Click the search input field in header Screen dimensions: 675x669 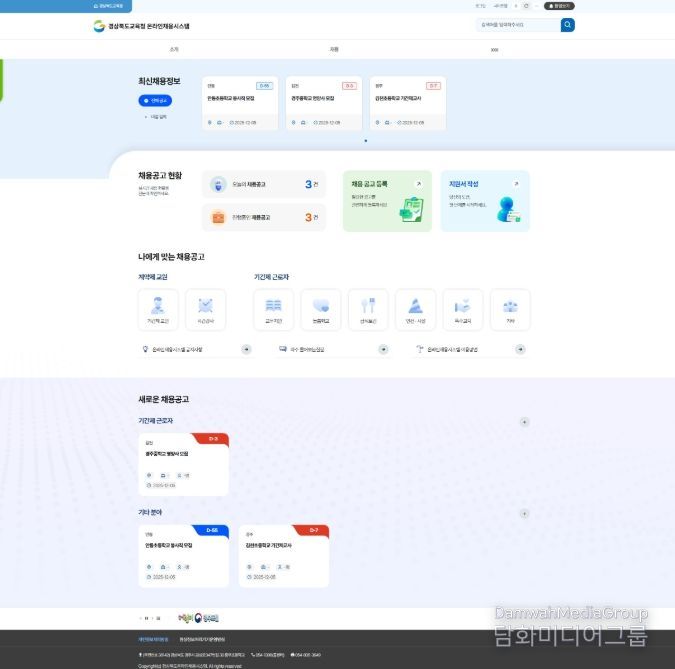[517, 25]
